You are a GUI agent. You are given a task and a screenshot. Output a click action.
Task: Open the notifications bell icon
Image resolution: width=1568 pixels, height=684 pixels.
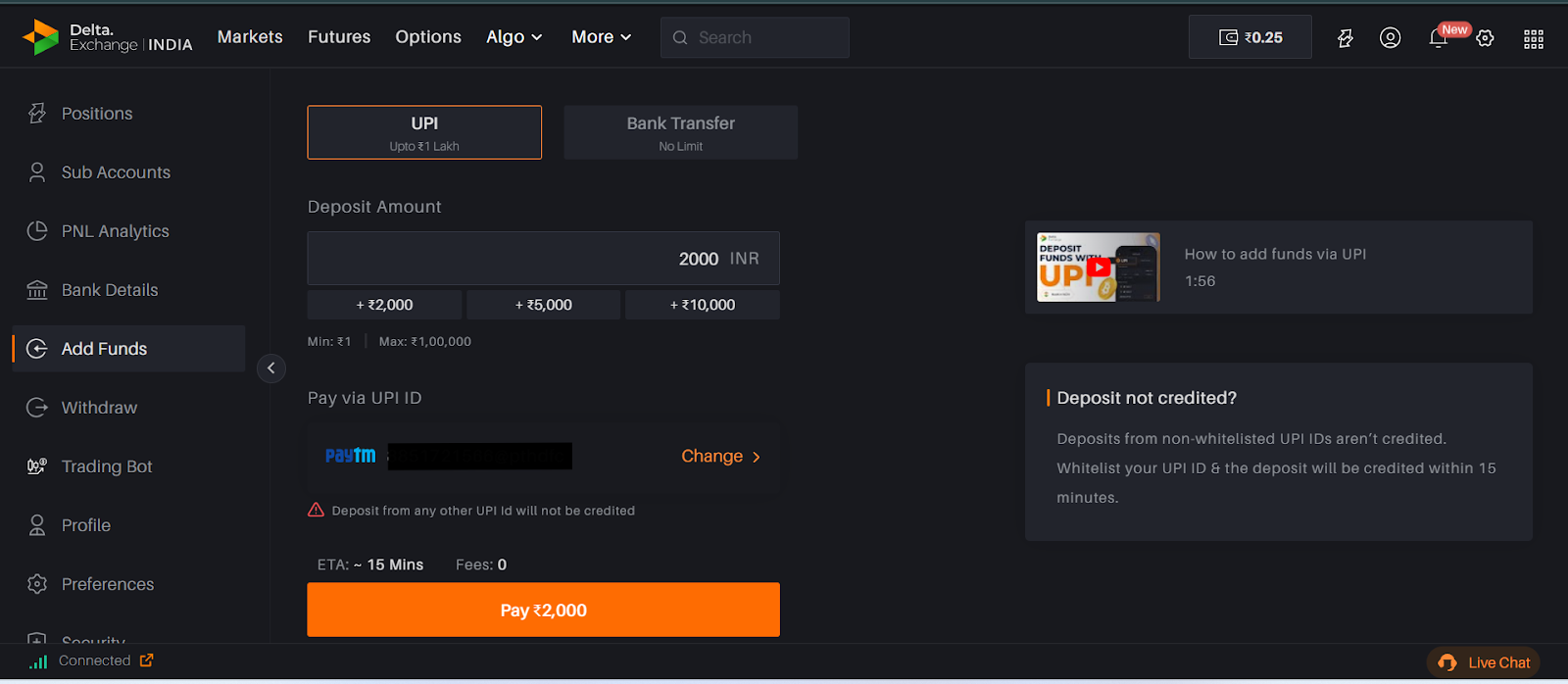click(x=1438, y=37)
